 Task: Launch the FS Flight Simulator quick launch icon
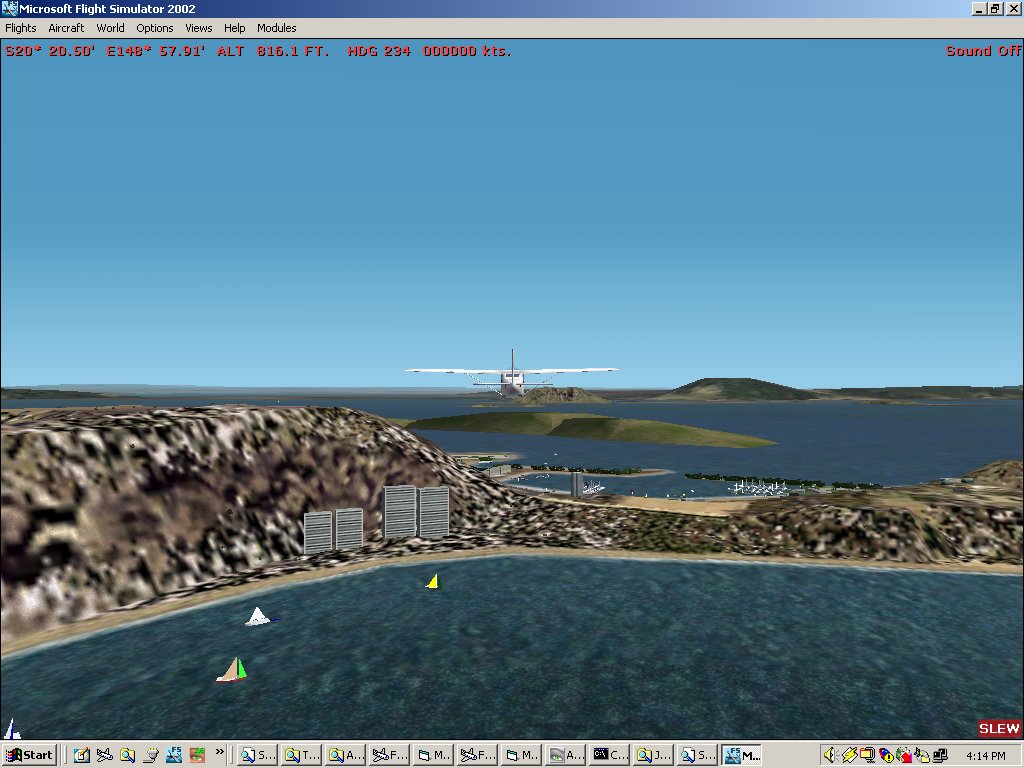(174, 756)
